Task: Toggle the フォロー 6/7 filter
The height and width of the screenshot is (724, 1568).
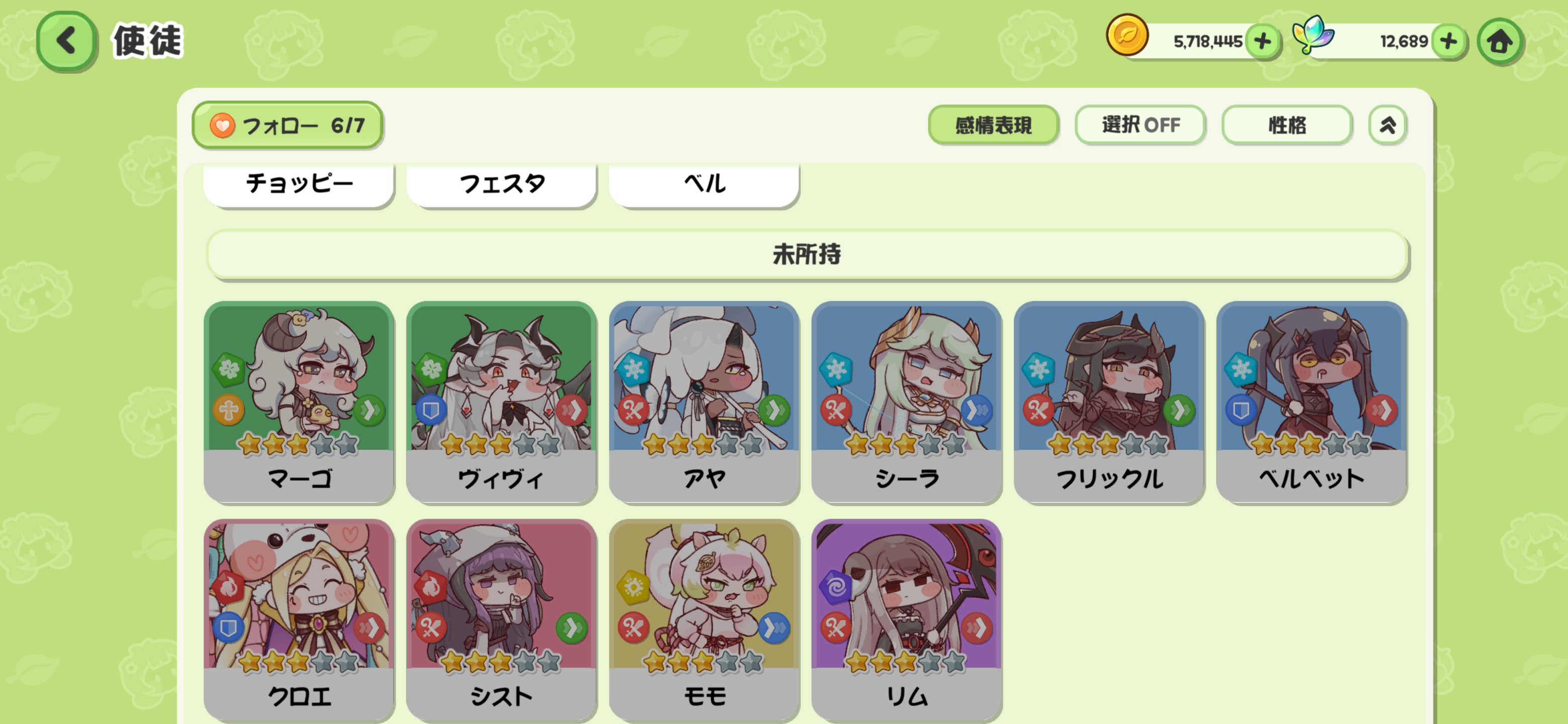Action: (287, 125)
